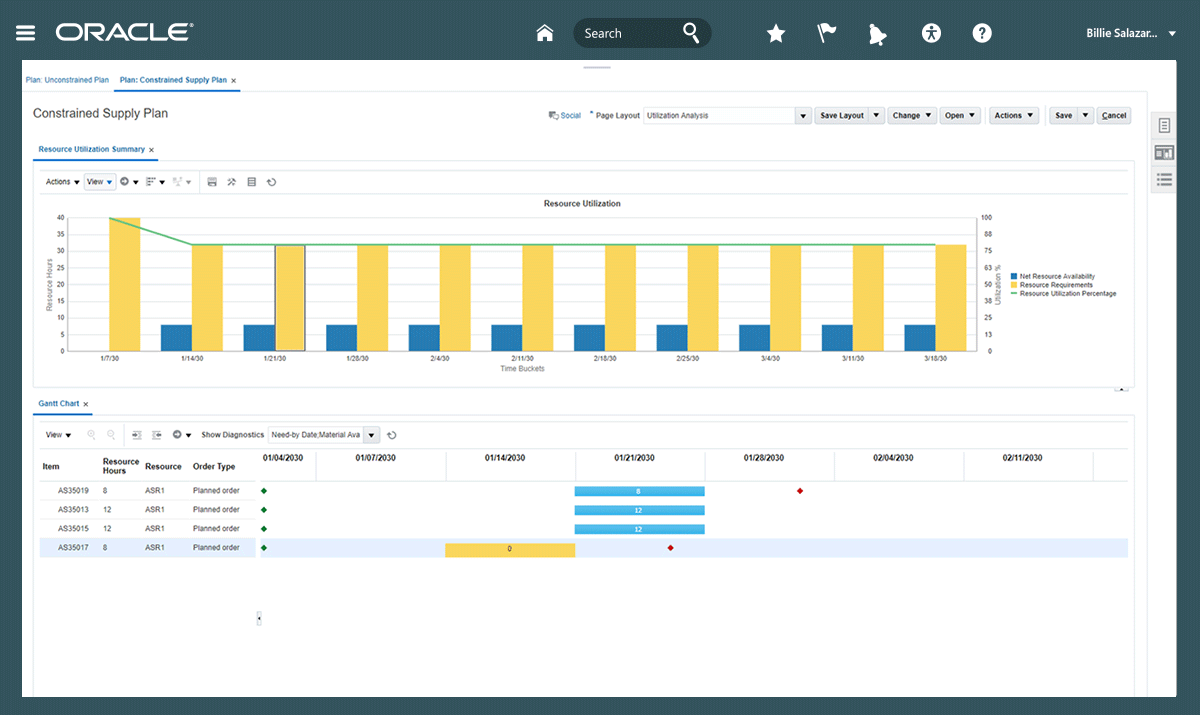Click the Cancel button
This screenshot has height=715, width=1200.
click(1113, 116)
